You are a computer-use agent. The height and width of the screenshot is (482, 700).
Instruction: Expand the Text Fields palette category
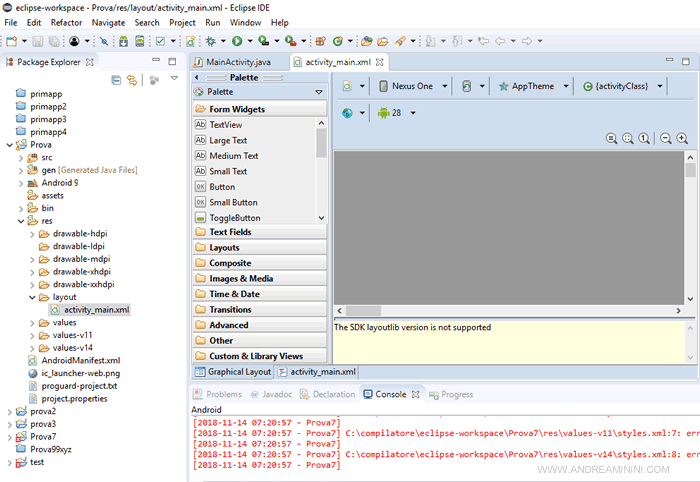point(230,232)
